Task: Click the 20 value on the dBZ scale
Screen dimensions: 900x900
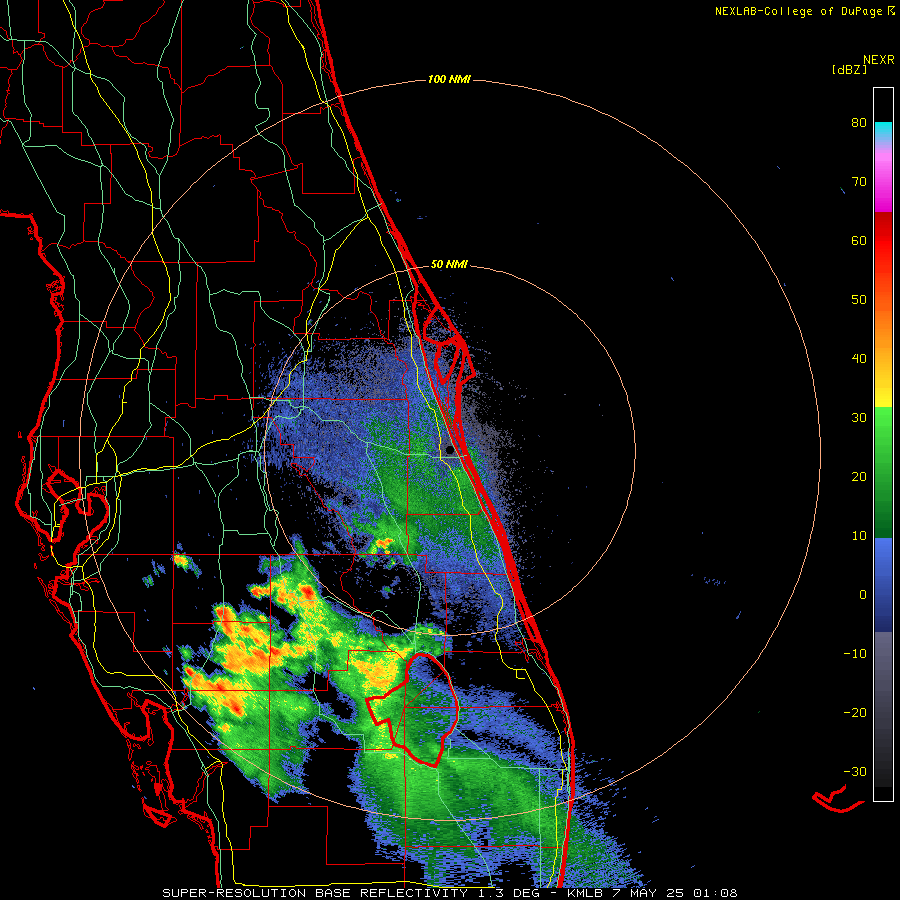Action: coord(859,477)
